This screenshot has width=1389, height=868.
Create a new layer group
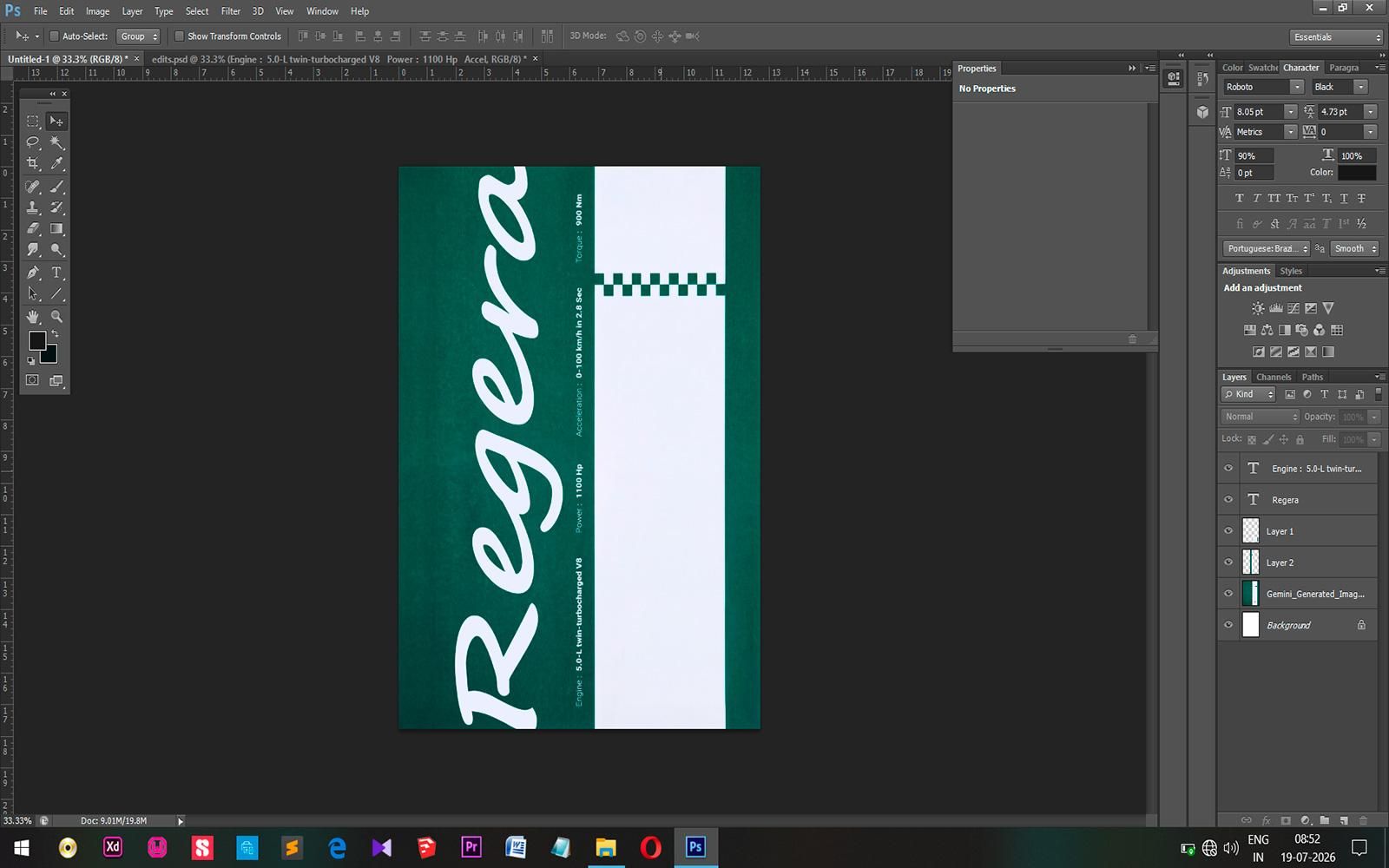tap(1324, 820)
